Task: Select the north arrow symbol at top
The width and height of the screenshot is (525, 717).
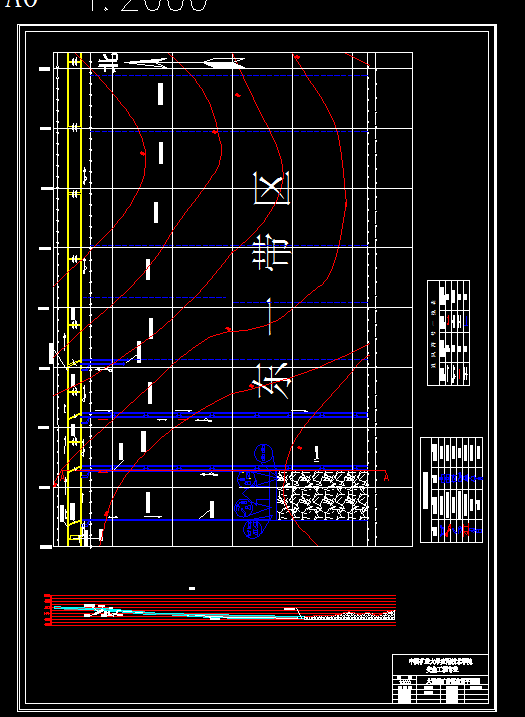Action: [184, 63]
